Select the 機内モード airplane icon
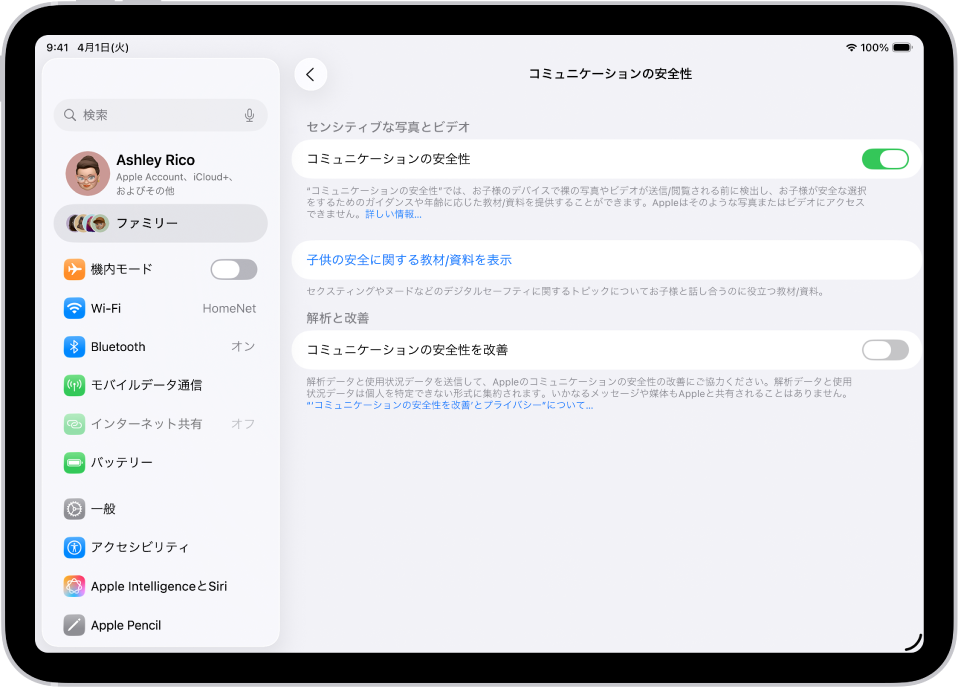 73,269
